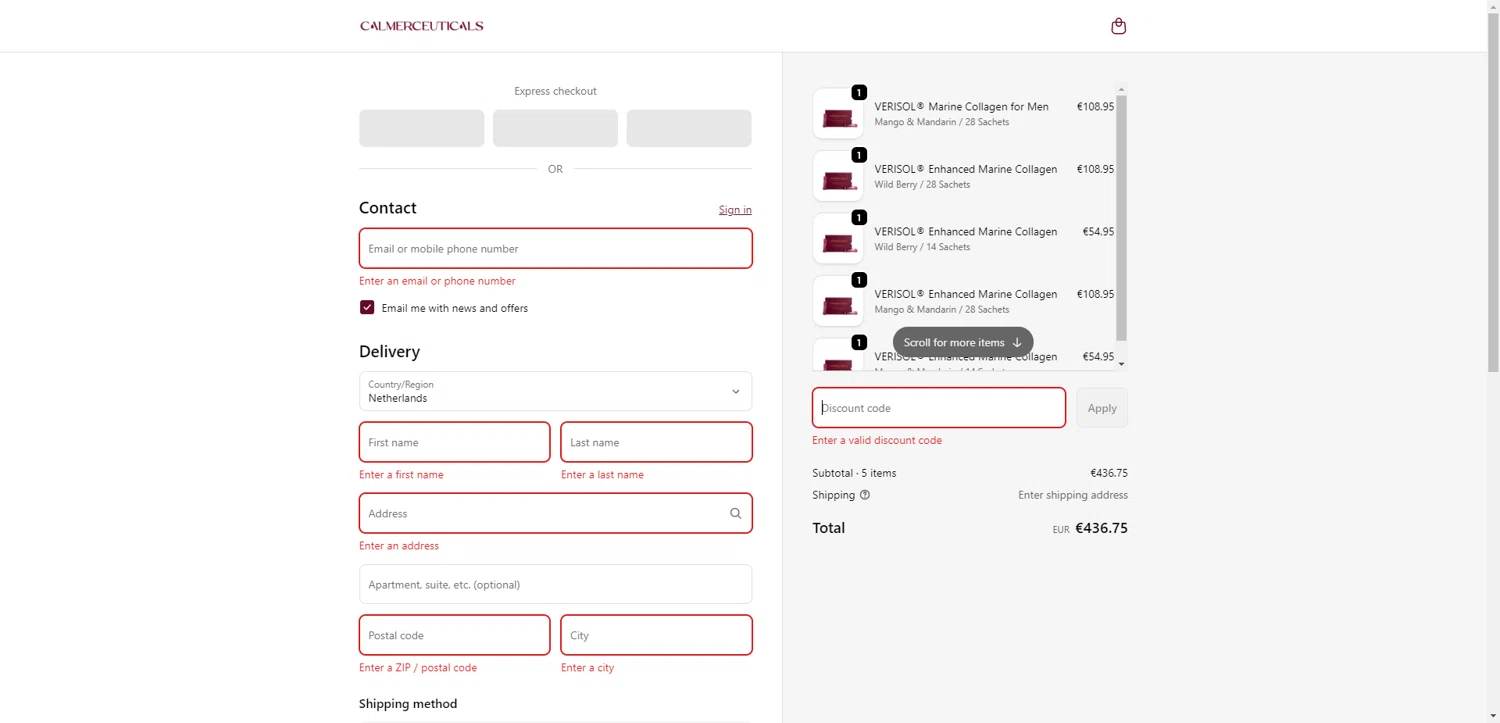Image resolution: width=1500 pixels, height=723 pixels.
Task: Click the 'Scroll for more items' button
Action: coord(962,342)
